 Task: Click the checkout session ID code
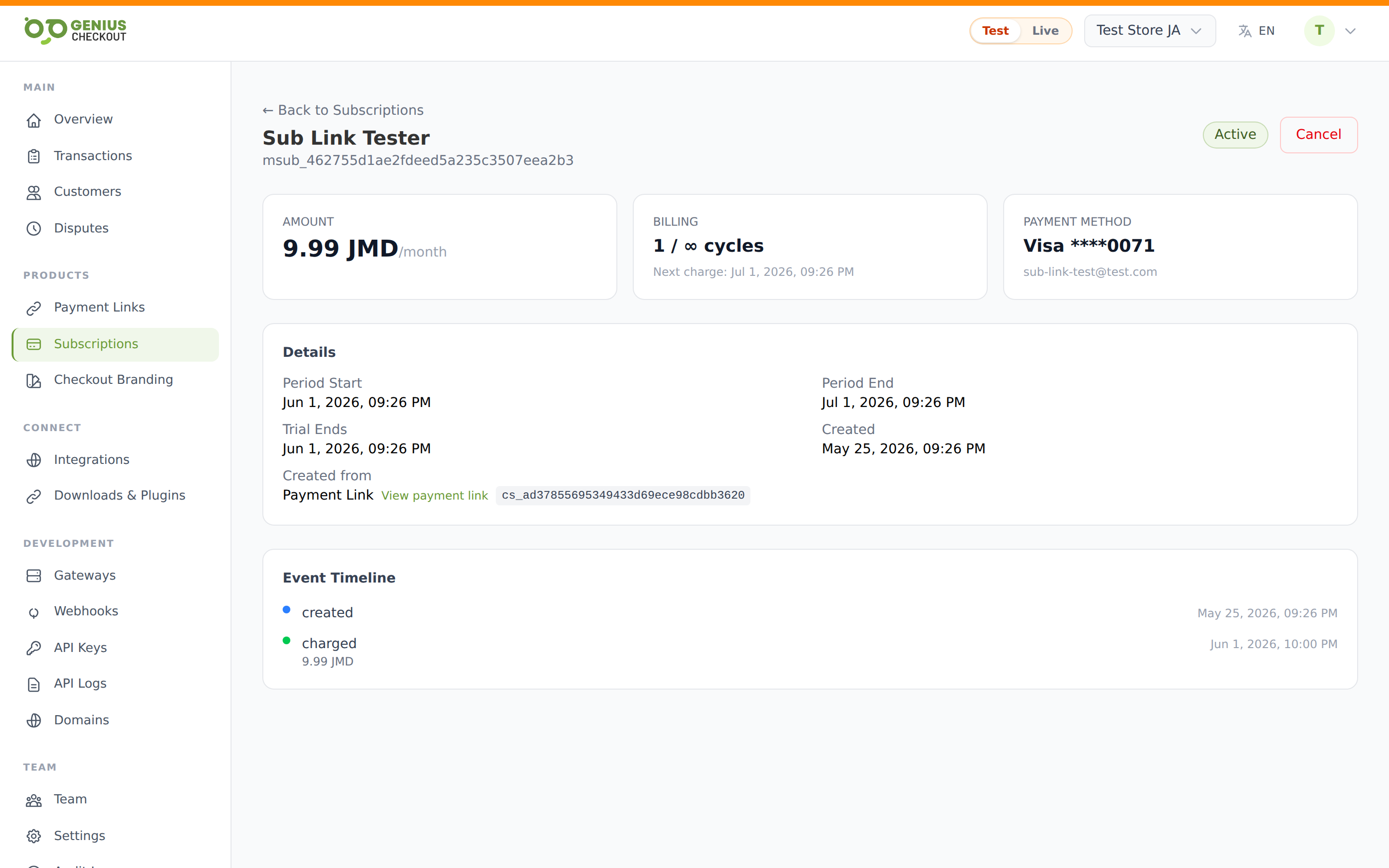click(623, 495)
